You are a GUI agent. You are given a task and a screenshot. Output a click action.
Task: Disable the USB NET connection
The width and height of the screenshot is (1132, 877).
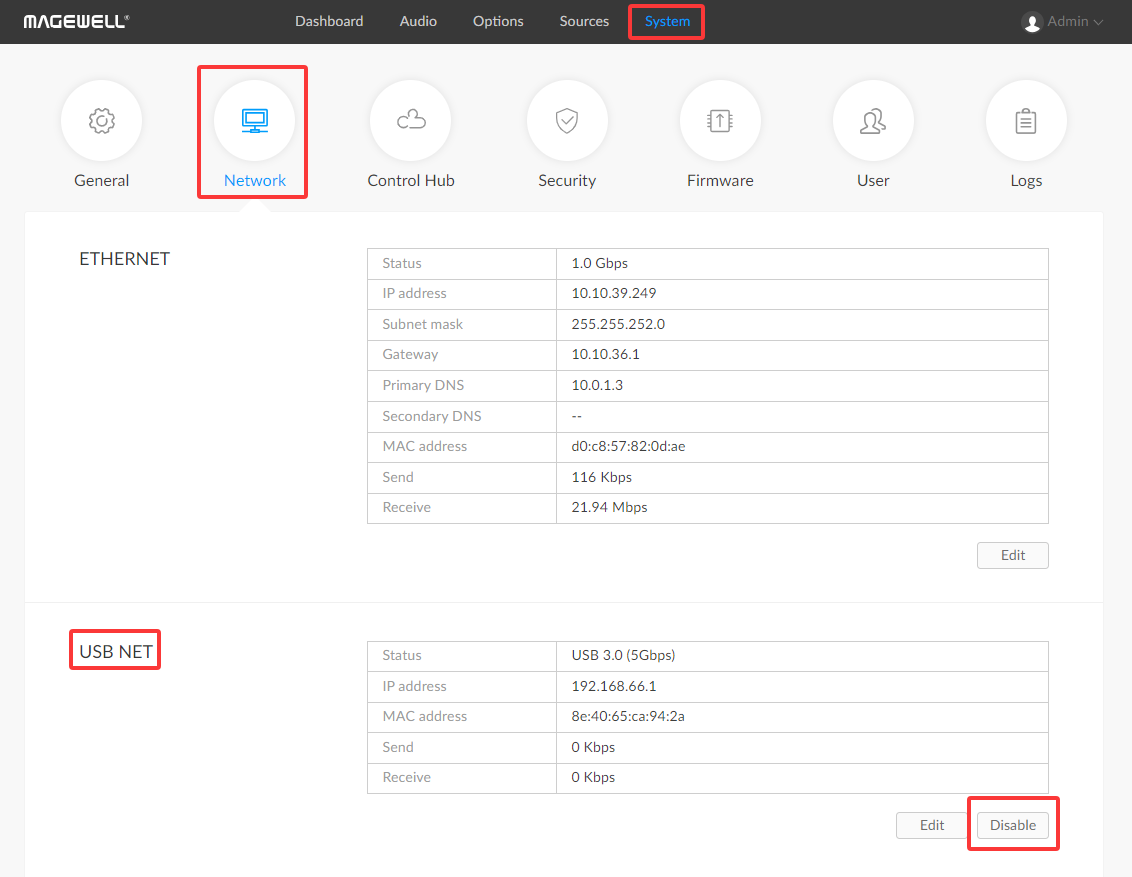(x=1012, y=825)
